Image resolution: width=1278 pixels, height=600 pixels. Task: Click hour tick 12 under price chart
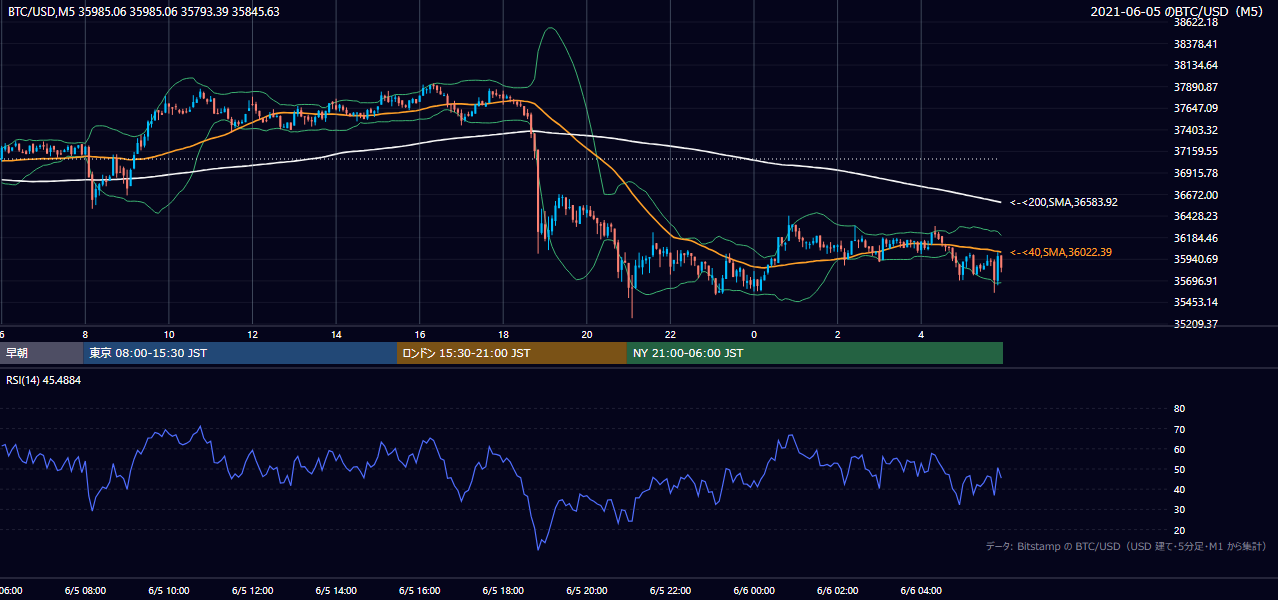(253, 334)
